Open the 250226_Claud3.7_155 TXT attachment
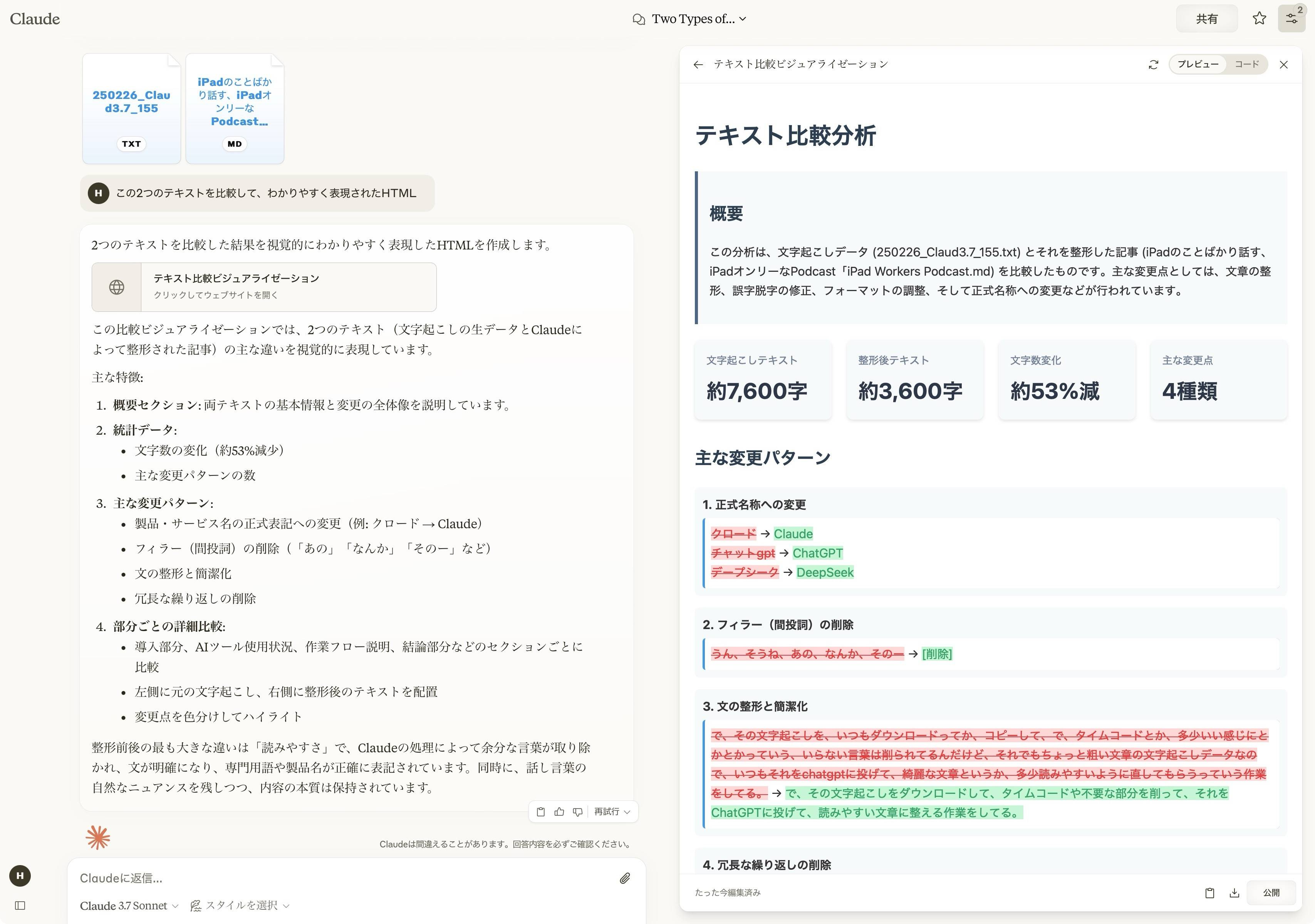This screenshot has width=1315, height=924. pos(132,109)
